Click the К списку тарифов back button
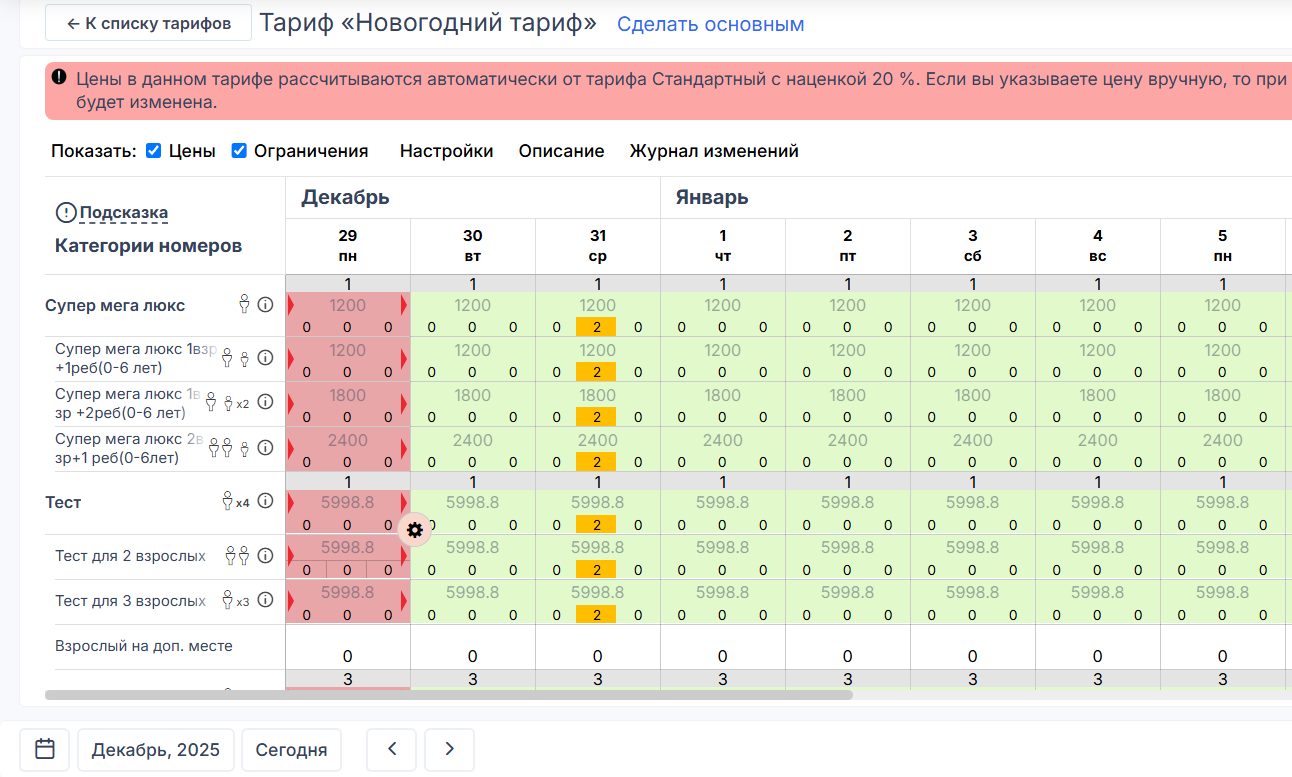The image size is (1292, 777). pos(148,23)
